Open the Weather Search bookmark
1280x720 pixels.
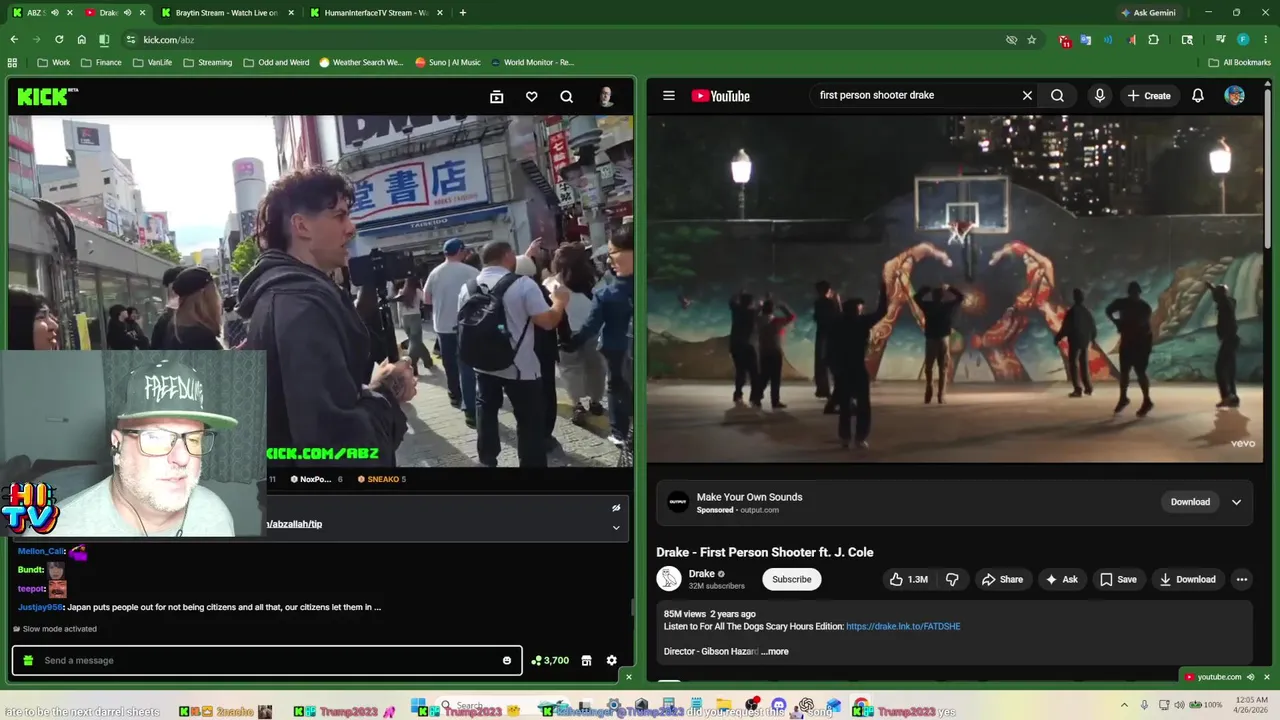361,62
